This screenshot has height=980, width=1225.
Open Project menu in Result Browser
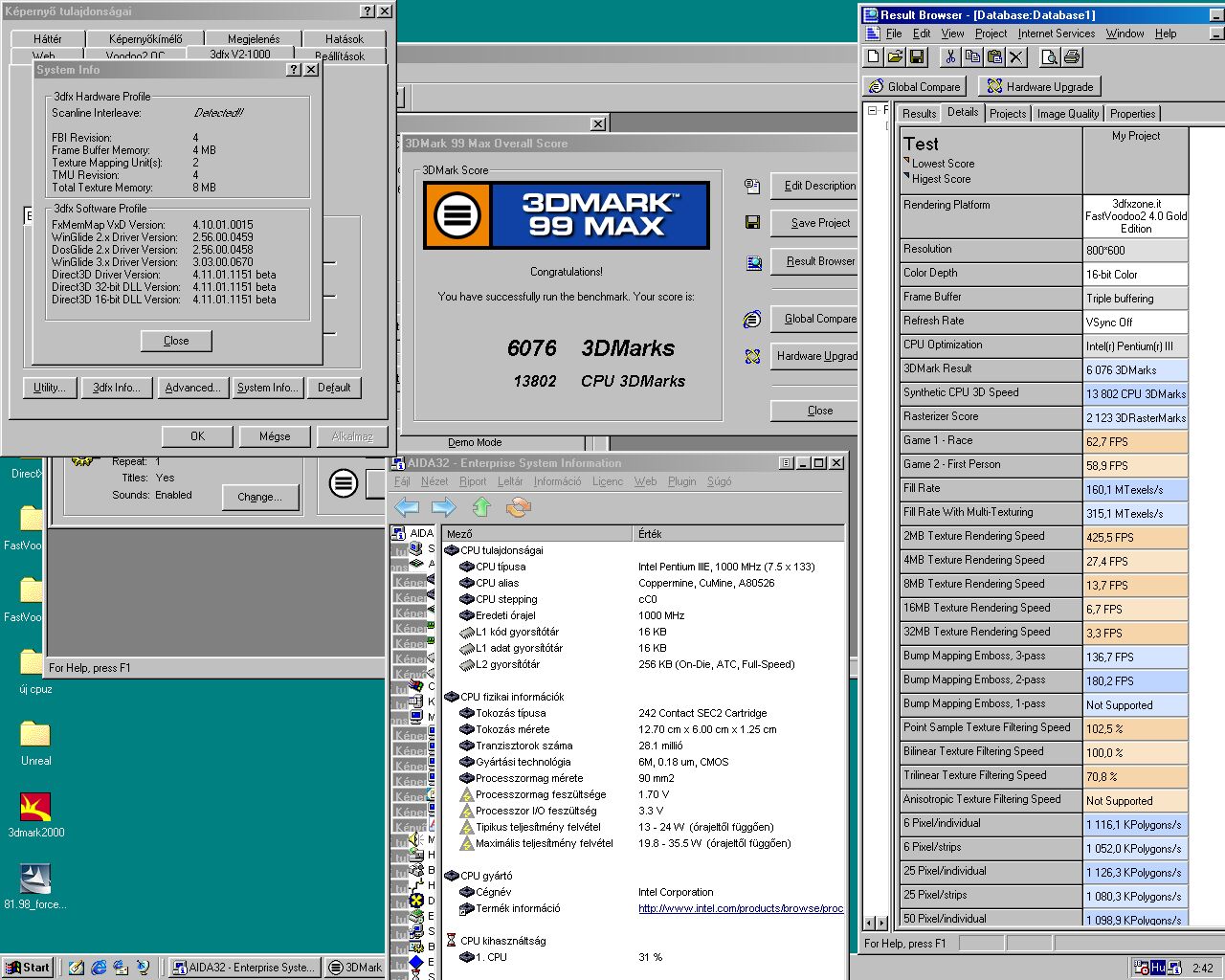(991, 33)
